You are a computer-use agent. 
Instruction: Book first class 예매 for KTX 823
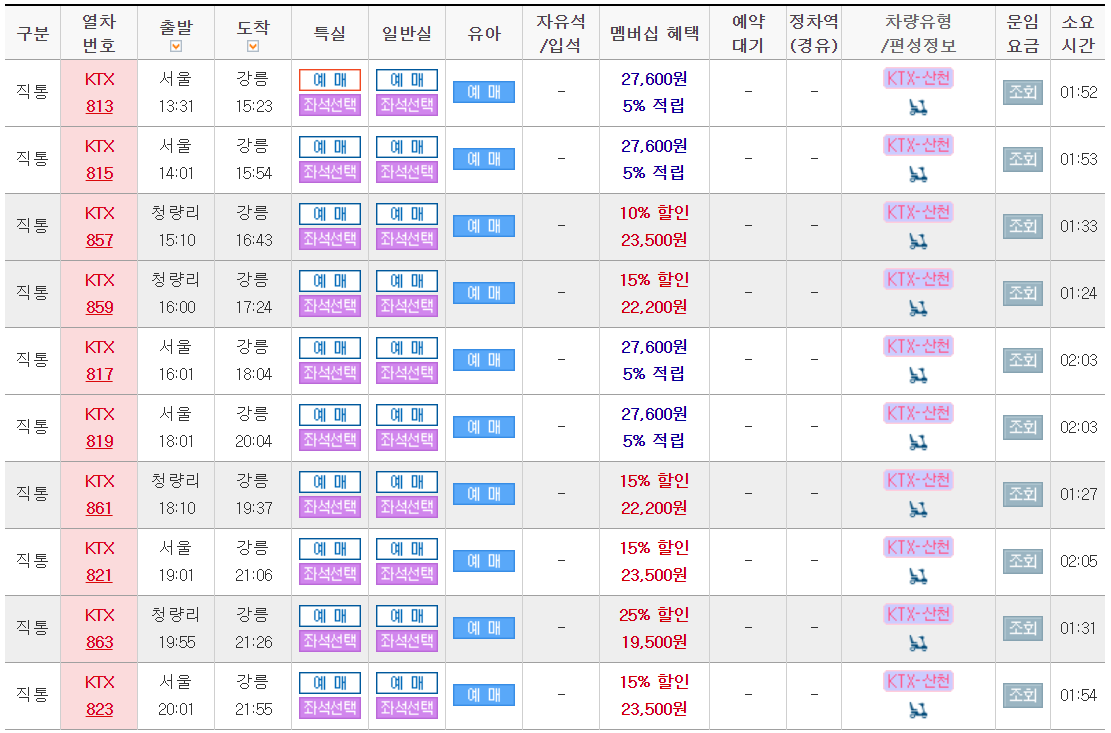tap(329, 683)
